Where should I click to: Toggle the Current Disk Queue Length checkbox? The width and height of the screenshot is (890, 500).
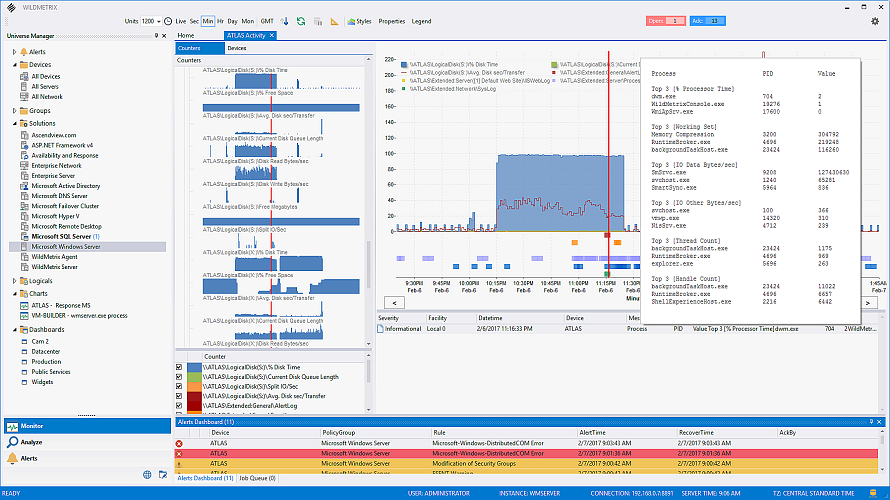point(179,377)
